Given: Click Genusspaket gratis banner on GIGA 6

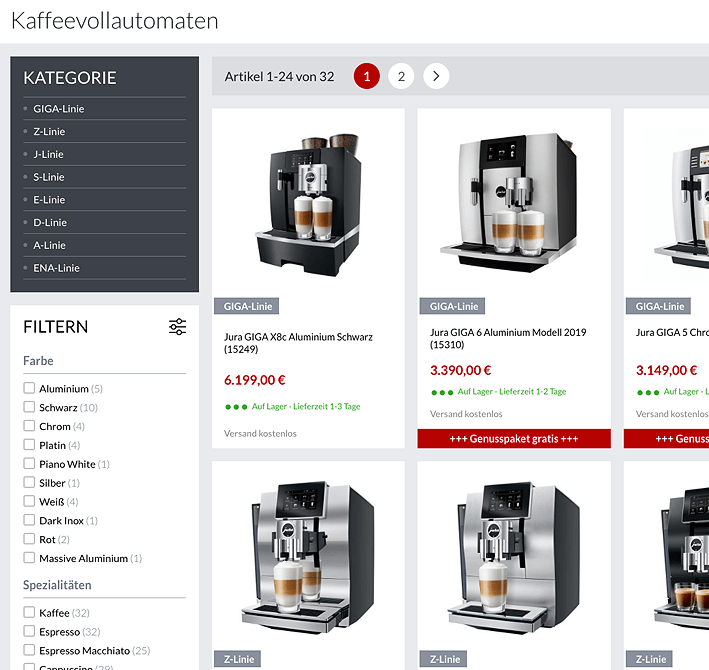Looking at the screenshot, I should pos(514,439).
